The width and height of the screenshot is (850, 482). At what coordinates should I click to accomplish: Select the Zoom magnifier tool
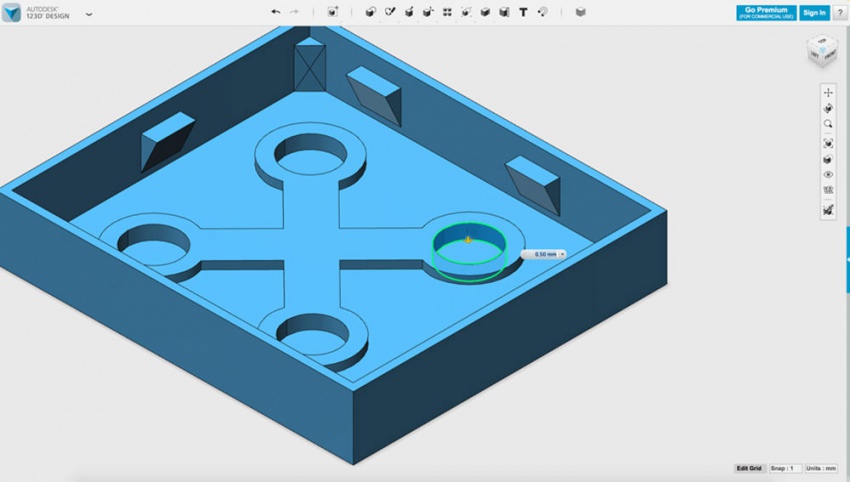tap(828, 124)
